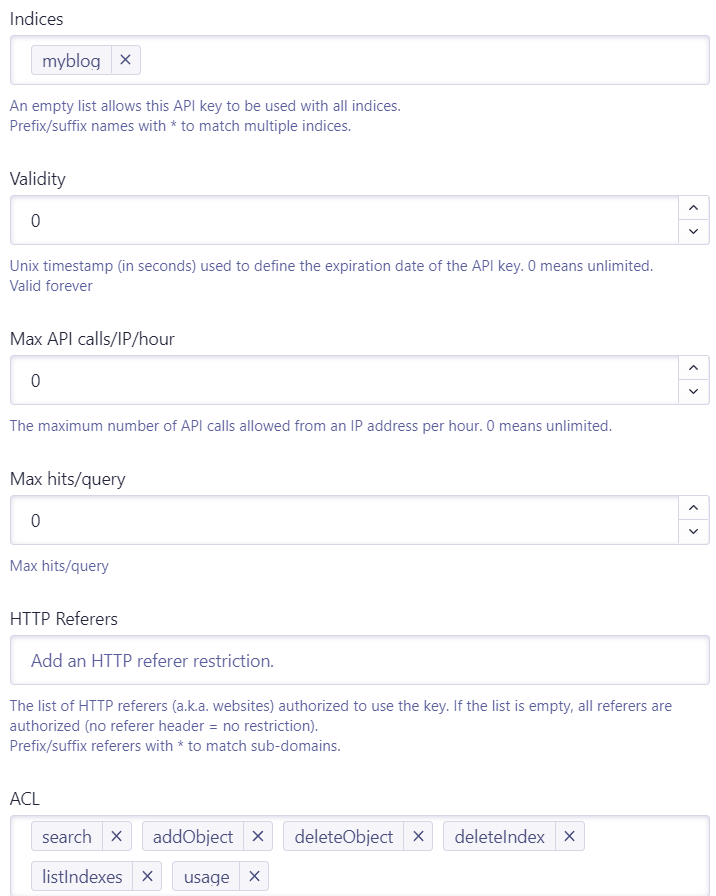Increase the Max hits/query value

pos(693,508)
